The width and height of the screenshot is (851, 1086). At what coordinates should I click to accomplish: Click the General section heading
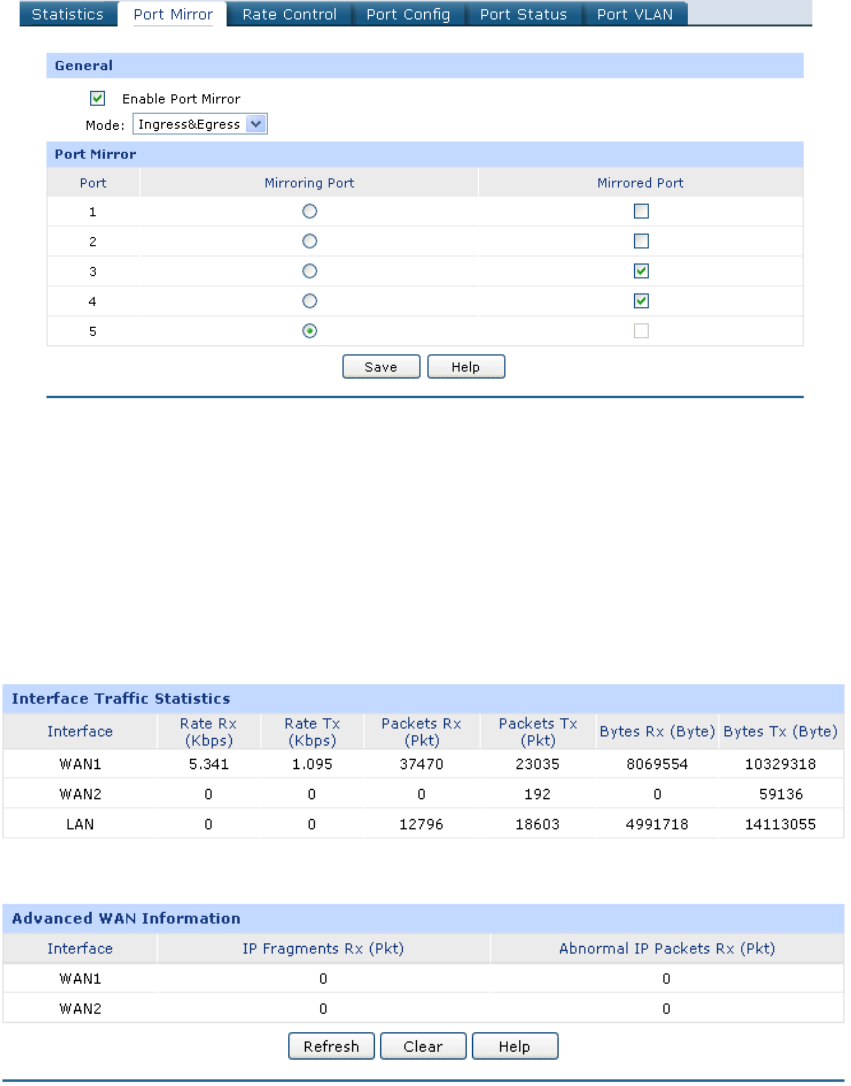(x=84, y=65)
